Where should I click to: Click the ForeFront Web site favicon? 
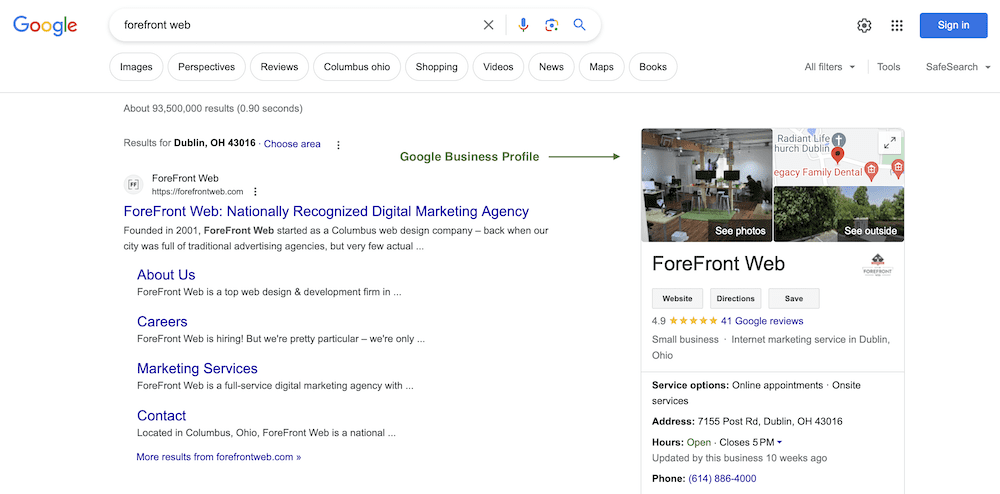133,185
